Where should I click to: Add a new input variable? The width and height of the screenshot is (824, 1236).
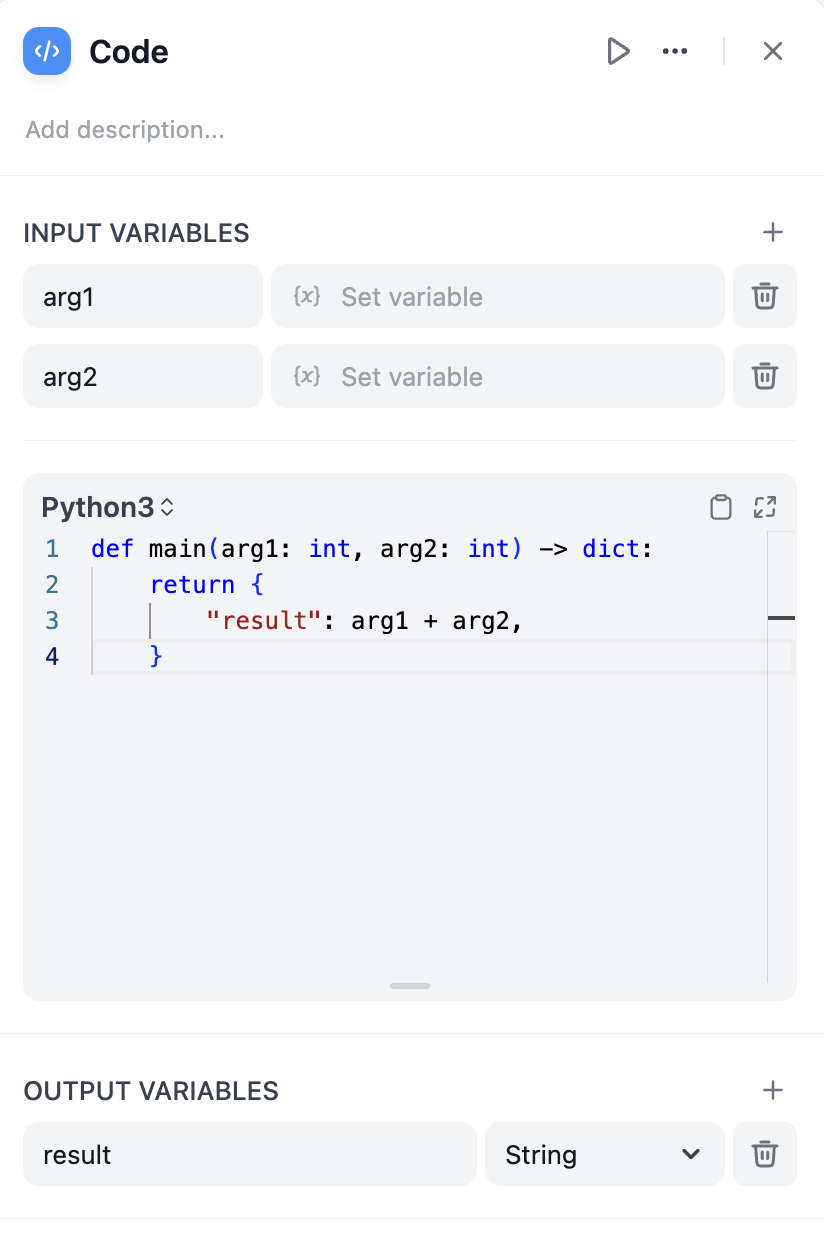coord(772,232)
